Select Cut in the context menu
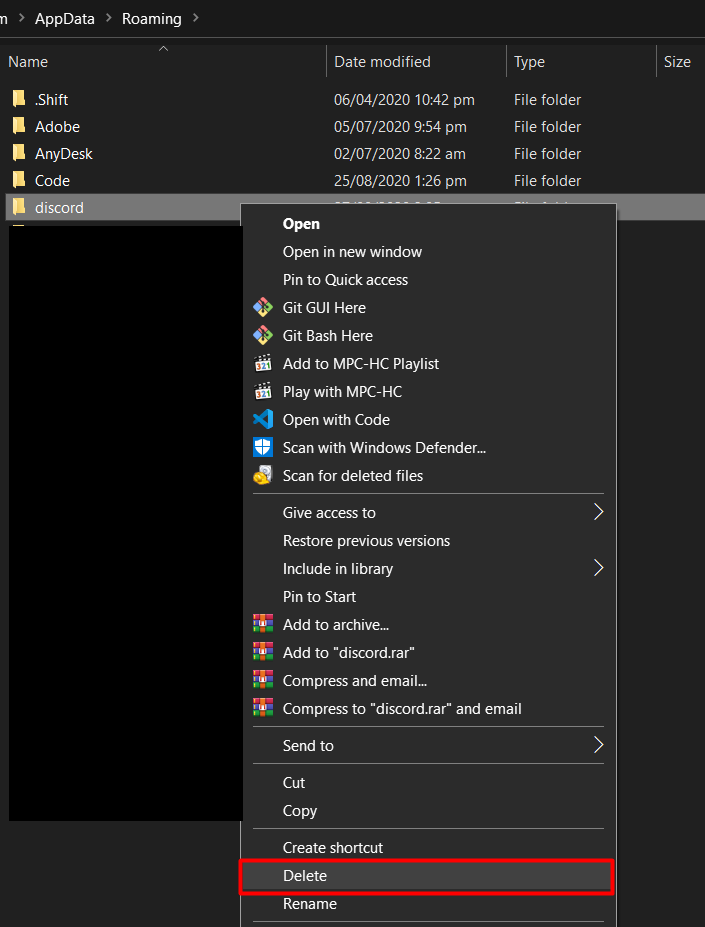705x927 pixels. (x=428, y=782)
